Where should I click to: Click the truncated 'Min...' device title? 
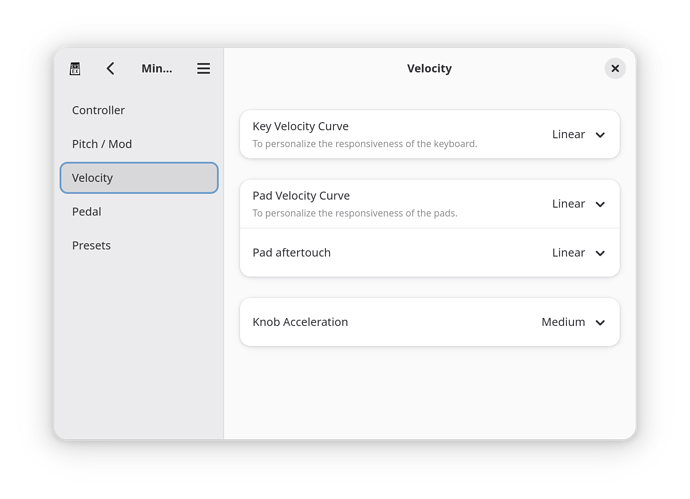click(156, 69)
